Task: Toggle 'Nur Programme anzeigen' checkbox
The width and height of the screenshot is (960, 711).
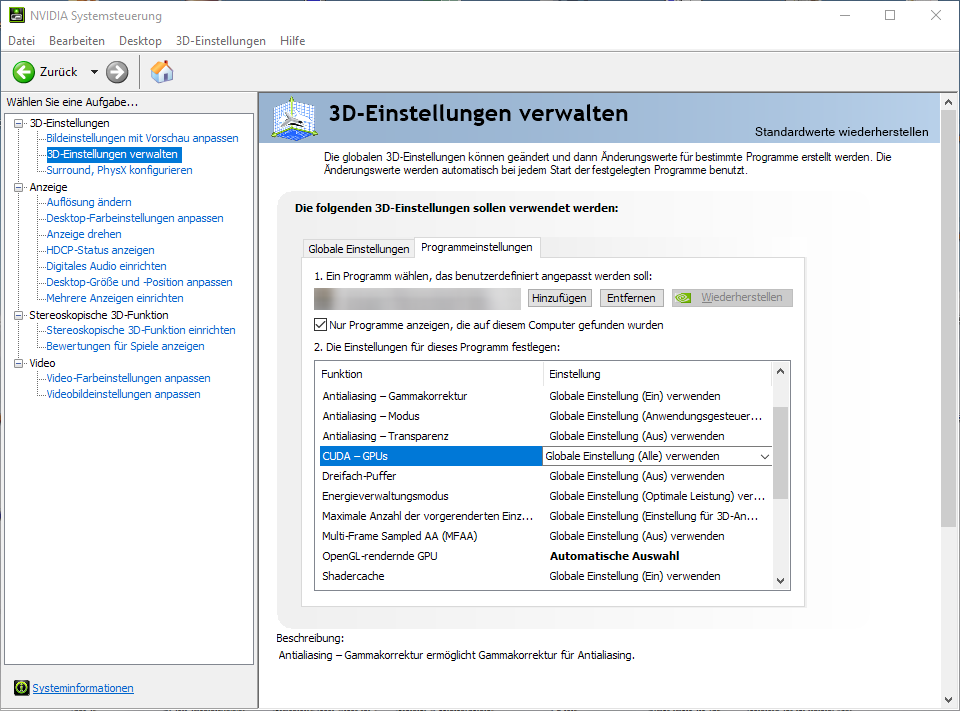Action: click(x=320, y=325)
